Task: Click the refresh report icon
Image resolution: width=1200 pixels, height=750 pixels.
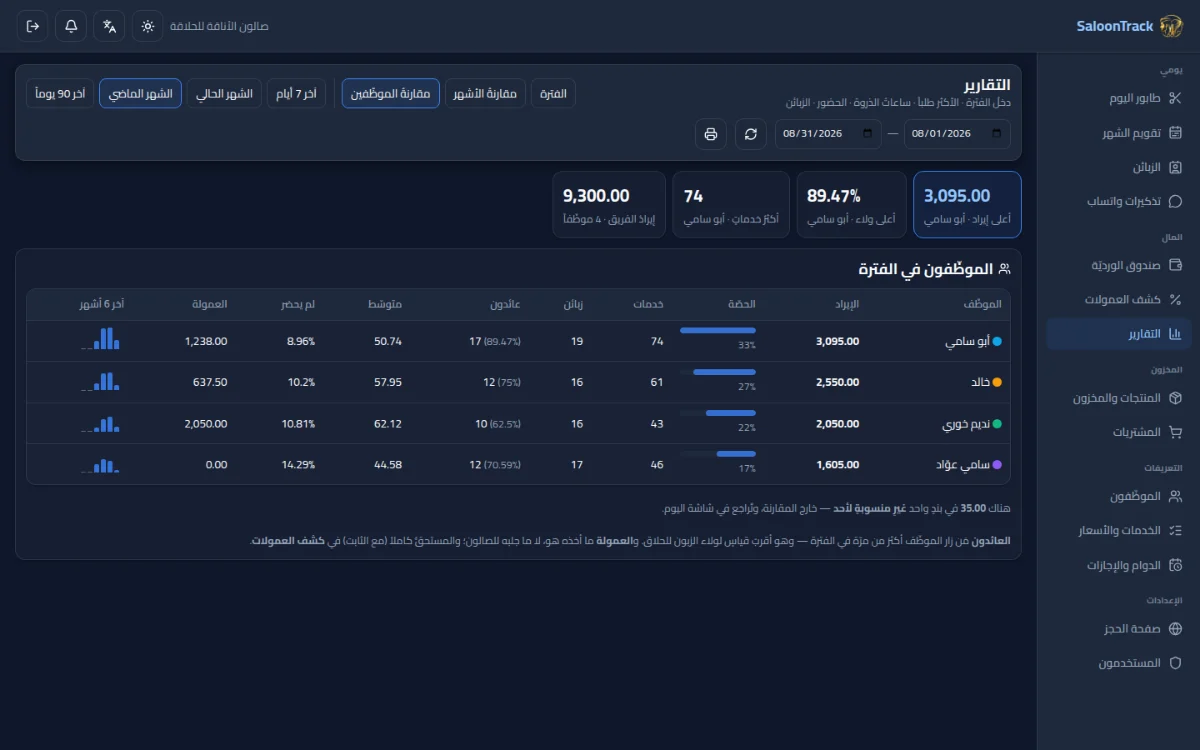Action: [751, 134]
